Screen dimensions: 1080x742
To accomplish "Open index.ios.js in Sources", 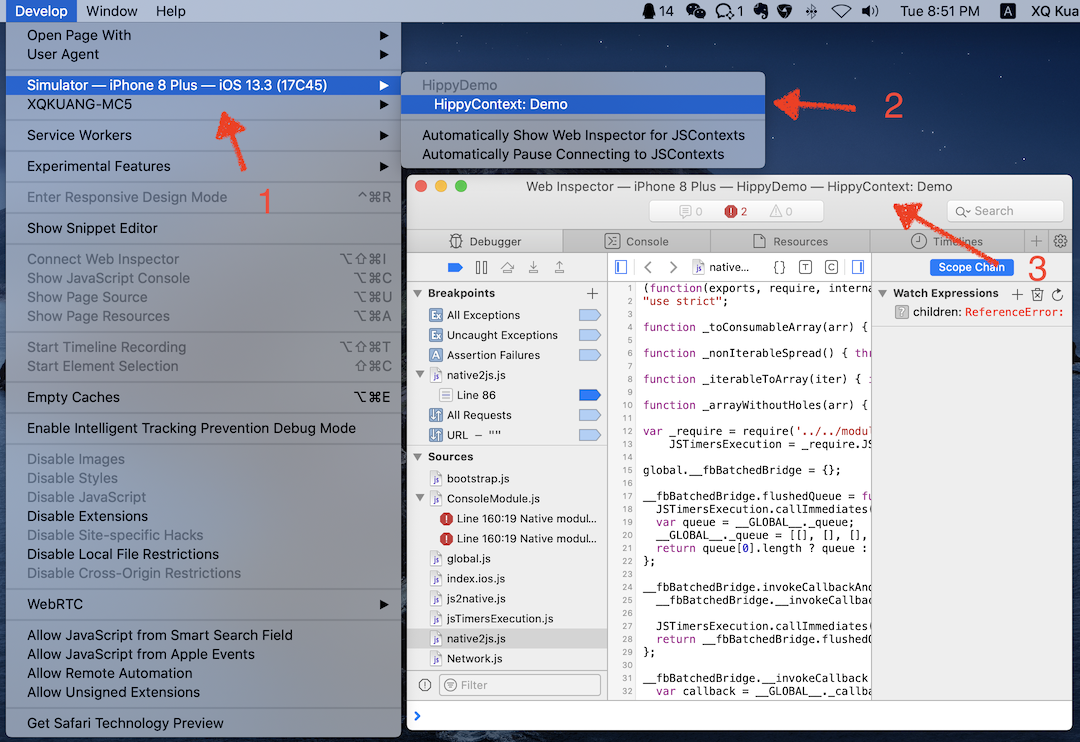I will (x=507, y=578).
